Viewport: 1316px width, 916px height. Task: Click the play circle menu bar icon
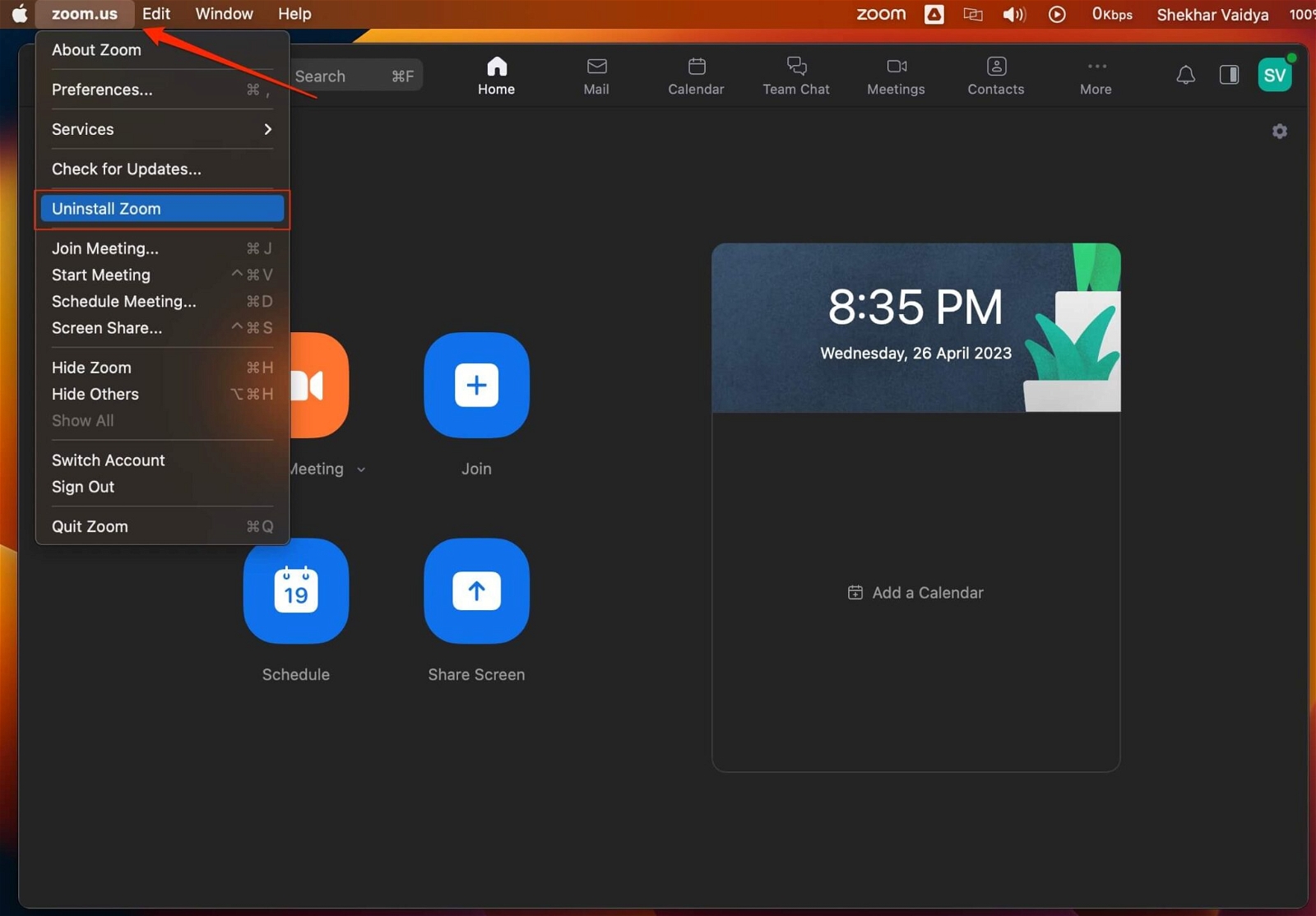click(1057, 14)
